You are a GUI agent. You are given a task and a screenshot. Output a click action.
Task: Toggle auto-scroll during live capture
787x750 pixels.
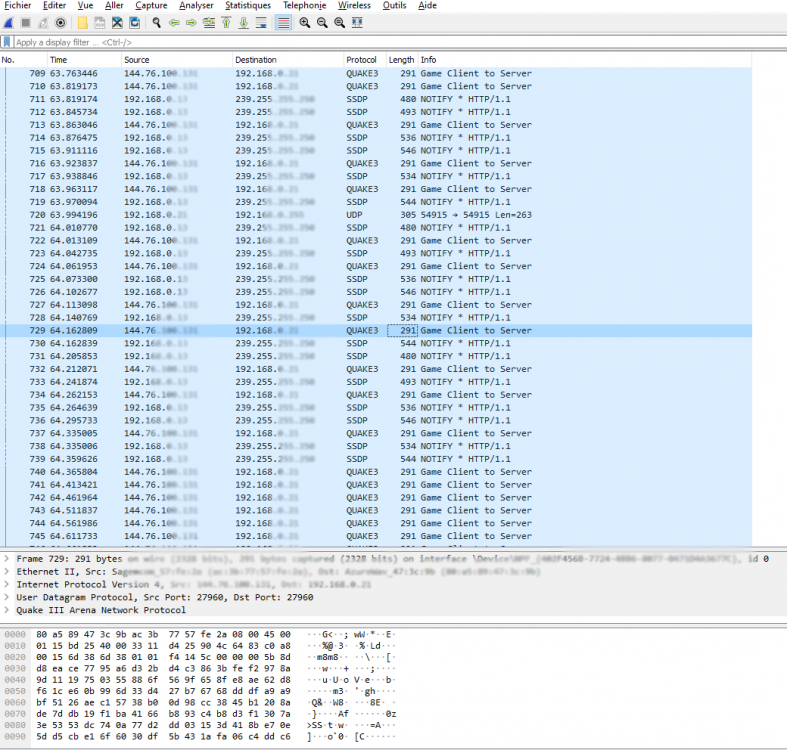[261, 23]
